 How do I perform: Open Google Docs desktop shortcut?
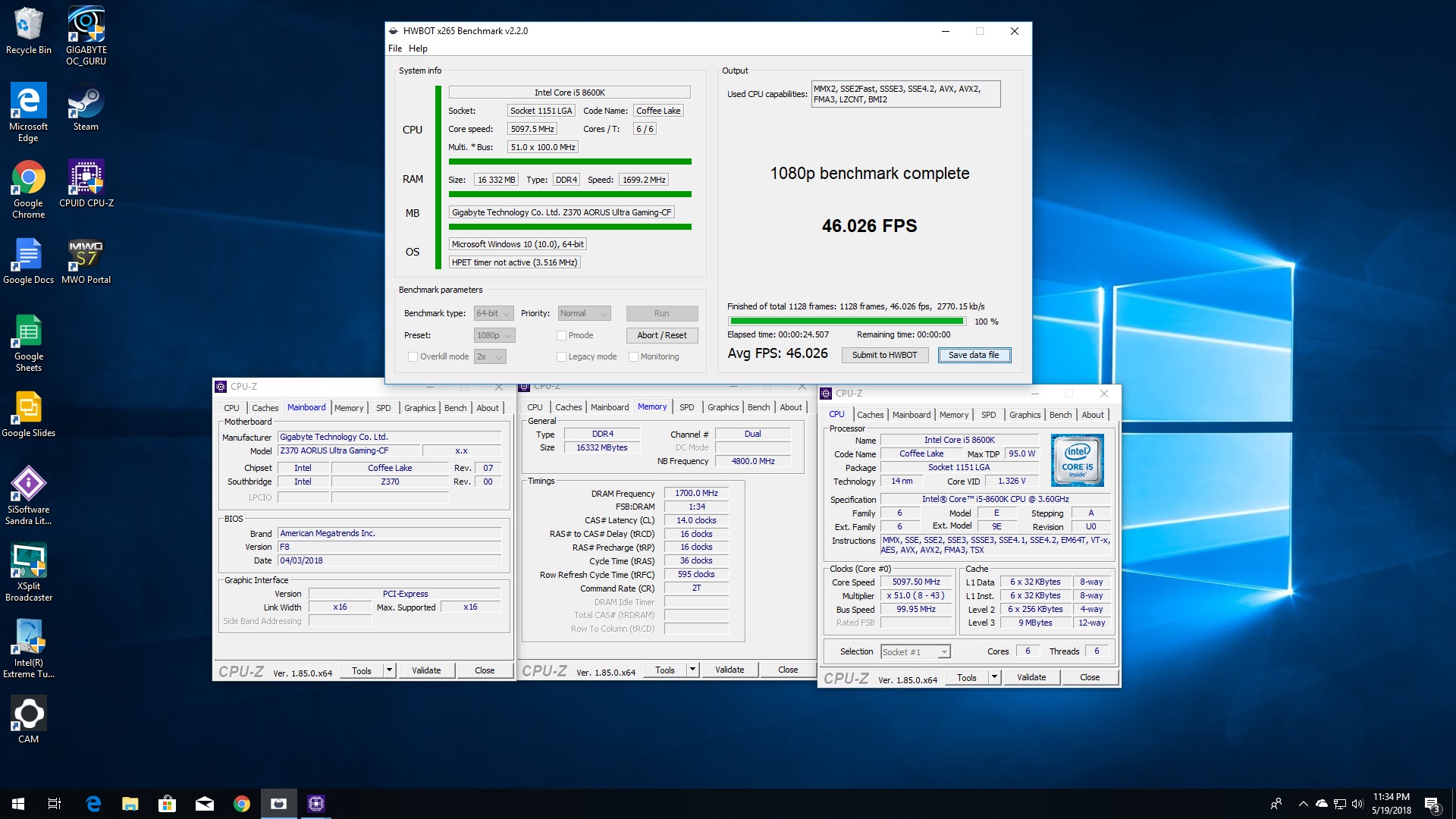point(28,261)
